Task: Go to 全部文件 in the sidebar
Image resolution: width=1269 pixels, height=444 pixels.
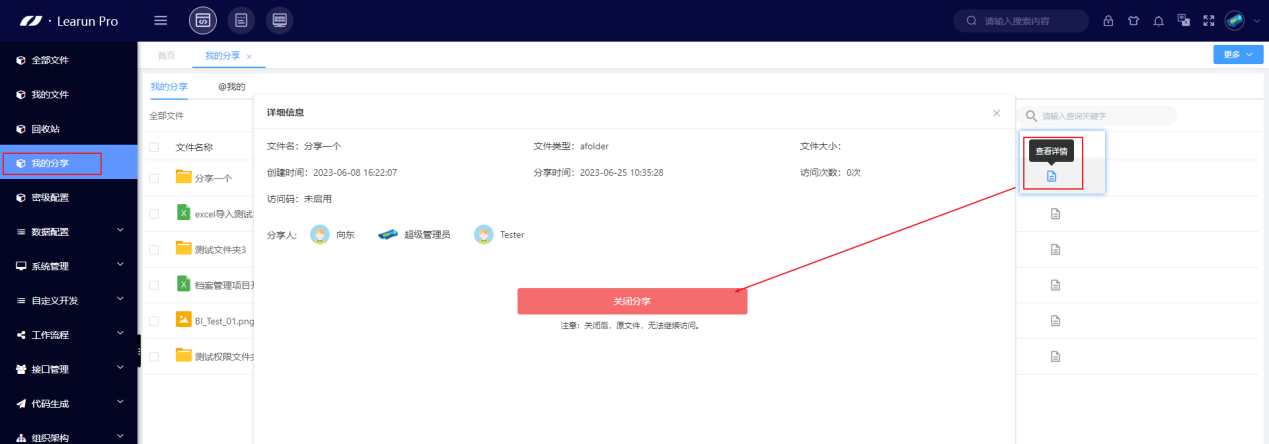Action: click(69, 60)
